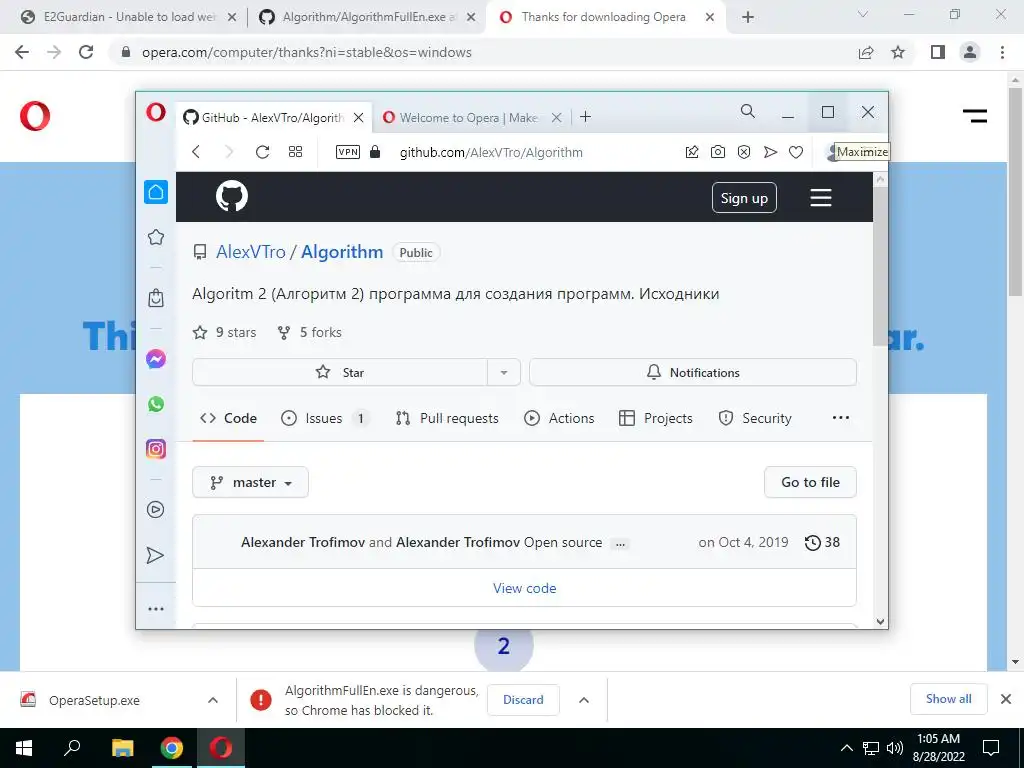
Task: Discard the blocked AlgorithmFullEn.exe download
Action: coord(523,699)
